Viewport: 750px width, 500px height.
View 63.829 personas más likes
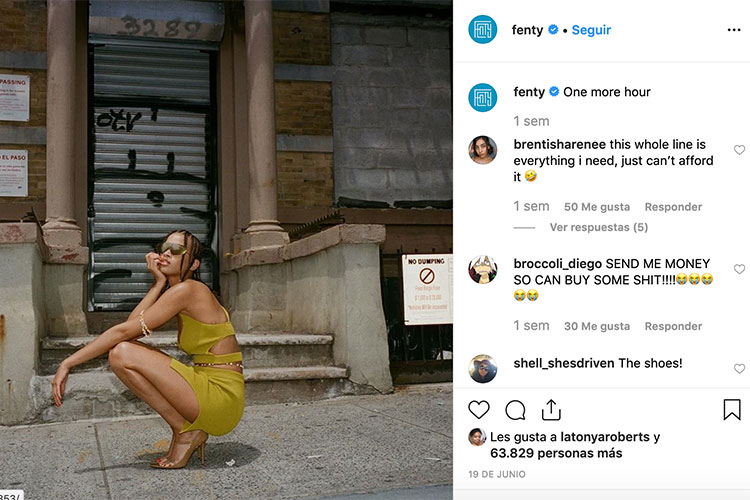556,453
